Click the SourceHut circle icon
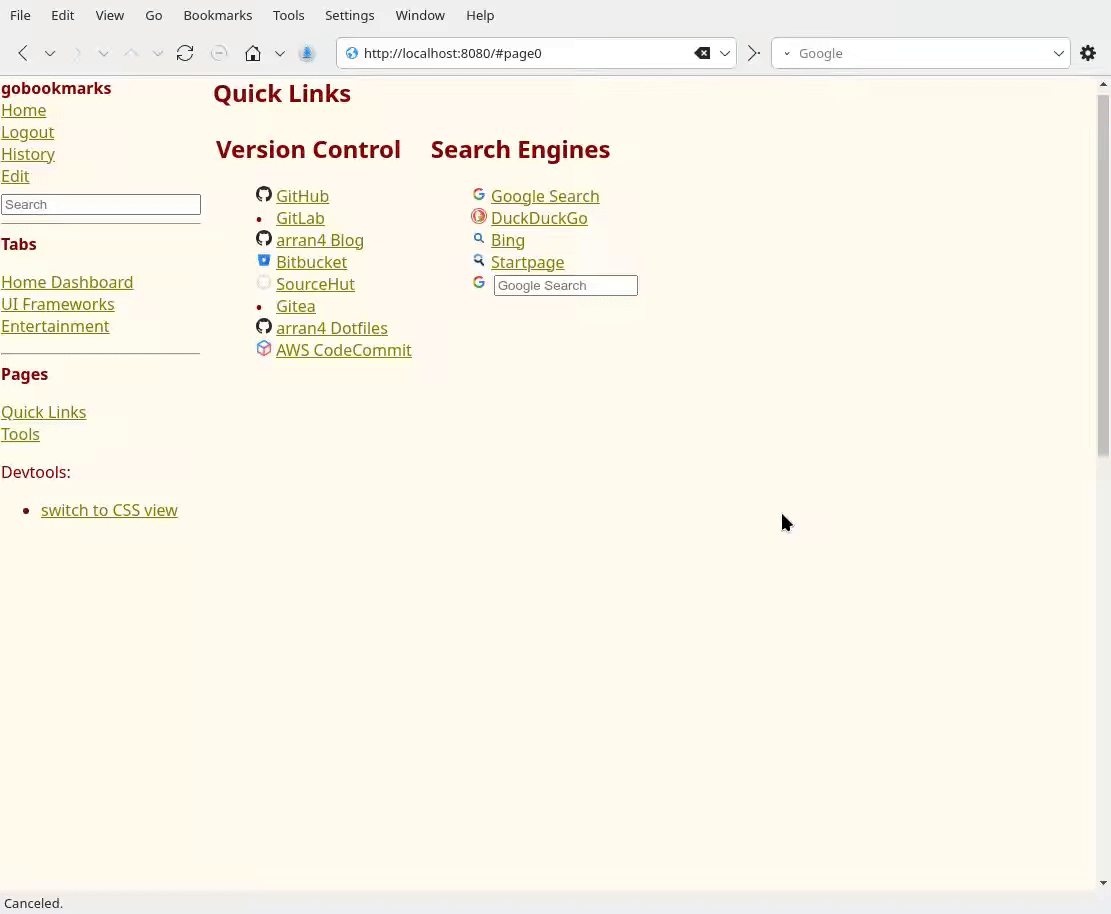Viewport: 1111px width, 914px height. point(264,282)
